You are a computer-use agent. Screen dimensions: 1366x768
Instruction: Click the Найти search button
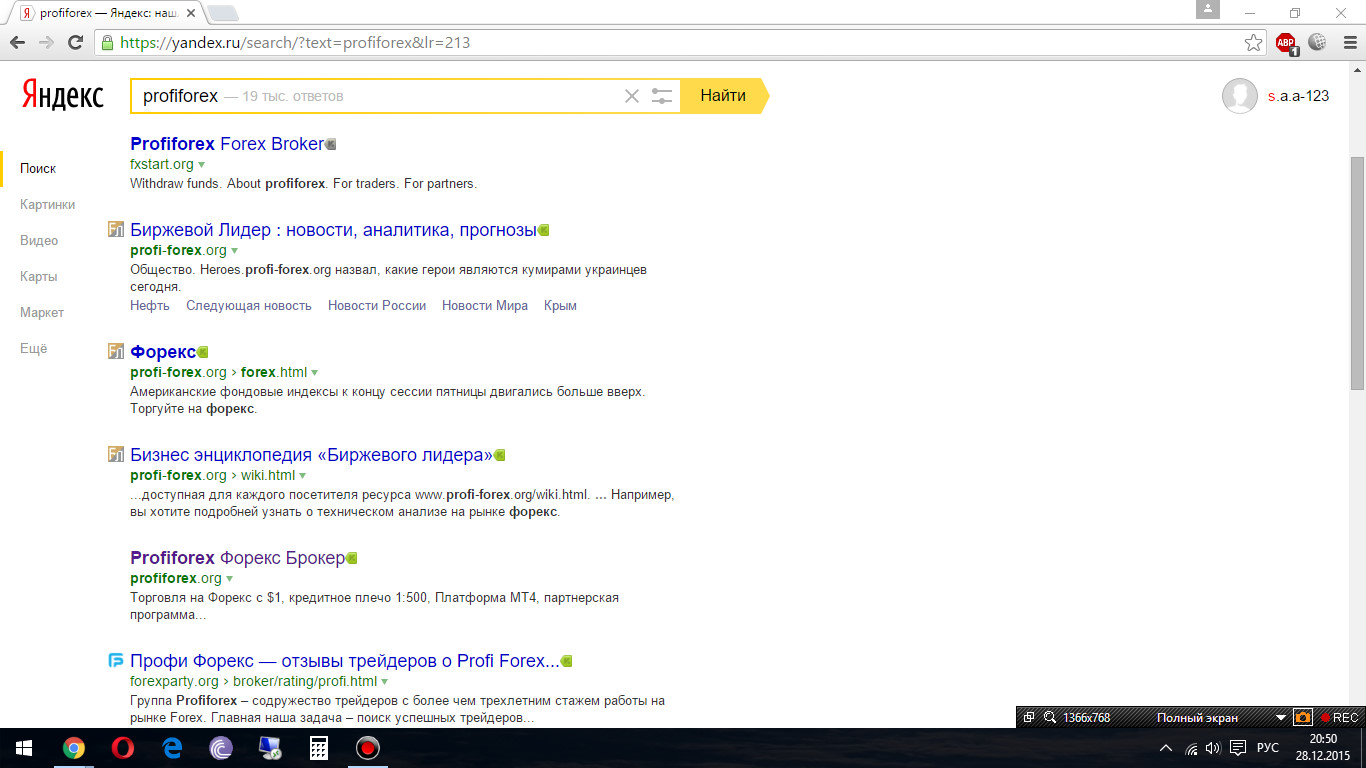click(723, 96)
